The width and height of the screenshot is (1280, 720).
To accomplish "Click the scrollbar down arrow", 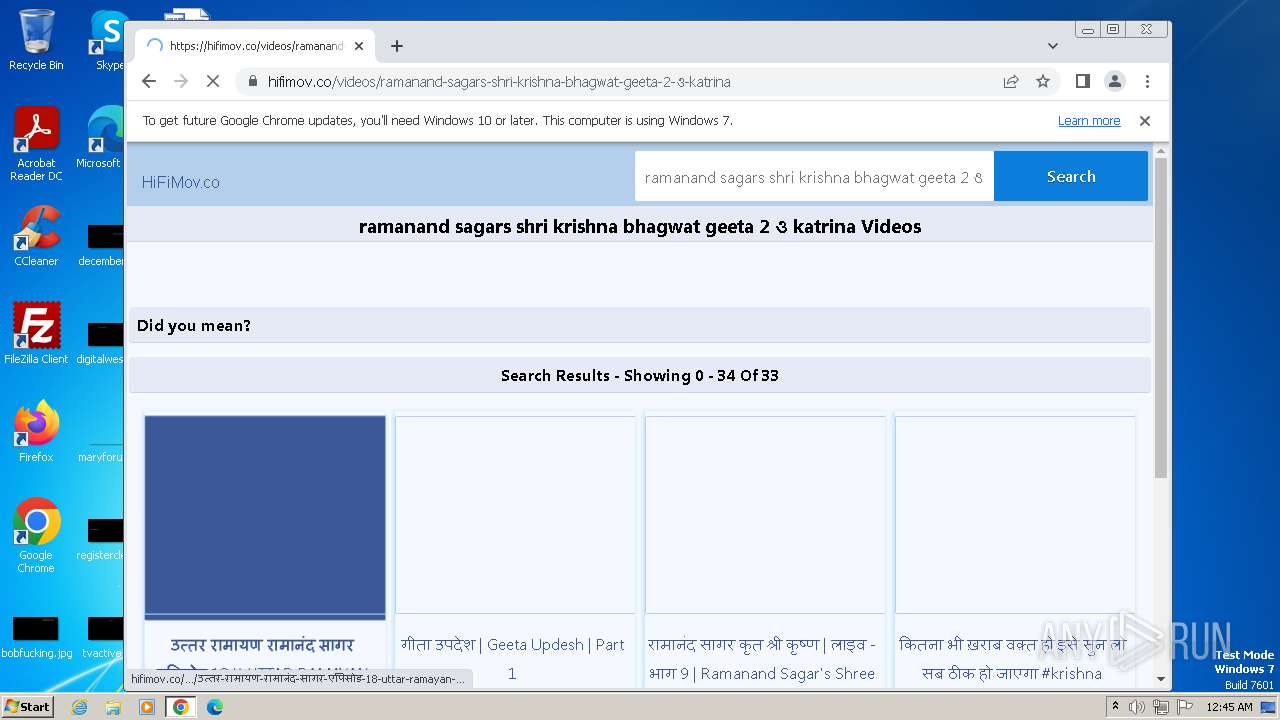I will 1161,678.
